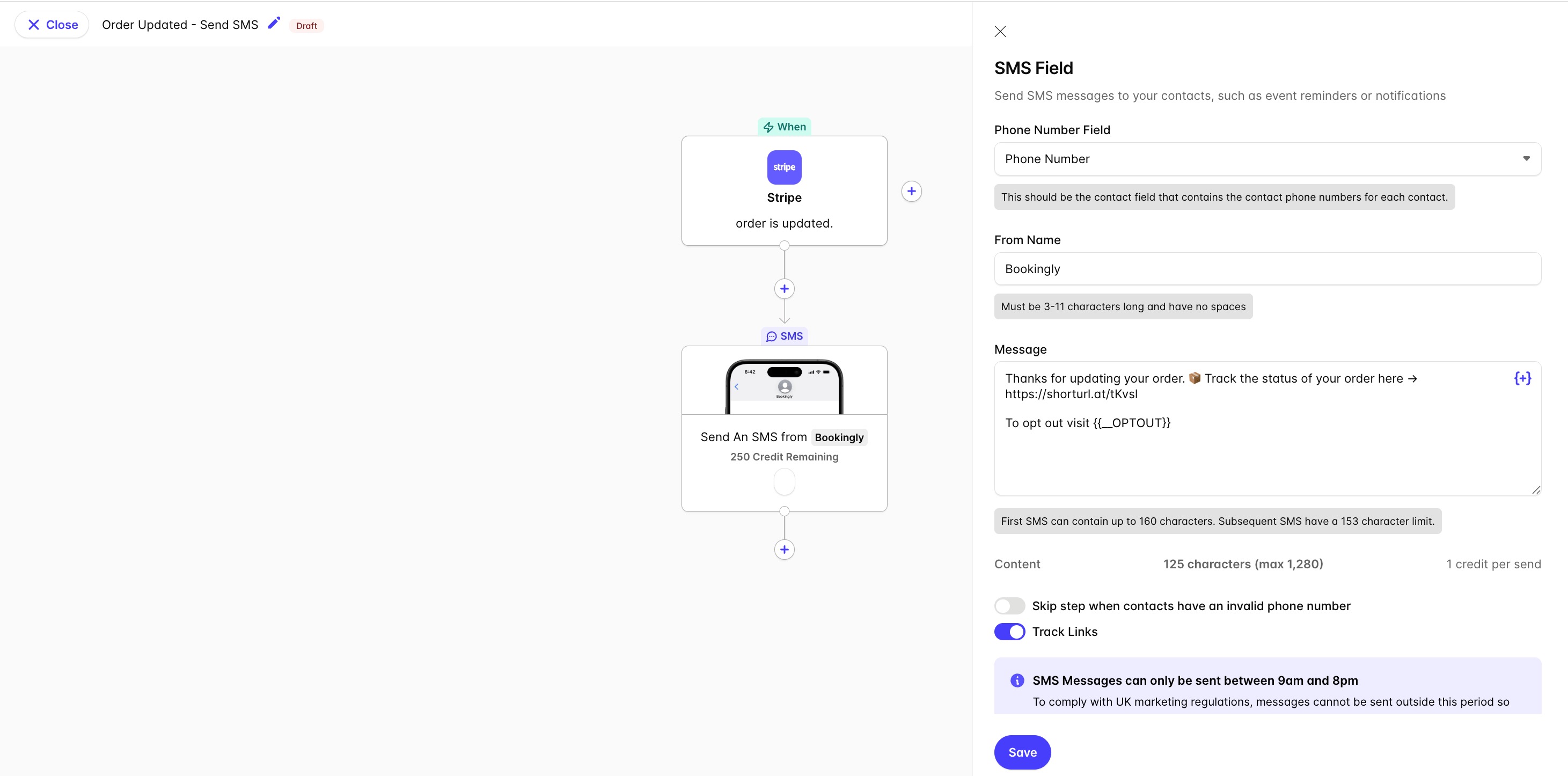
Task: Close the SMS Field side panel
Action: (x=1000, y=31)
